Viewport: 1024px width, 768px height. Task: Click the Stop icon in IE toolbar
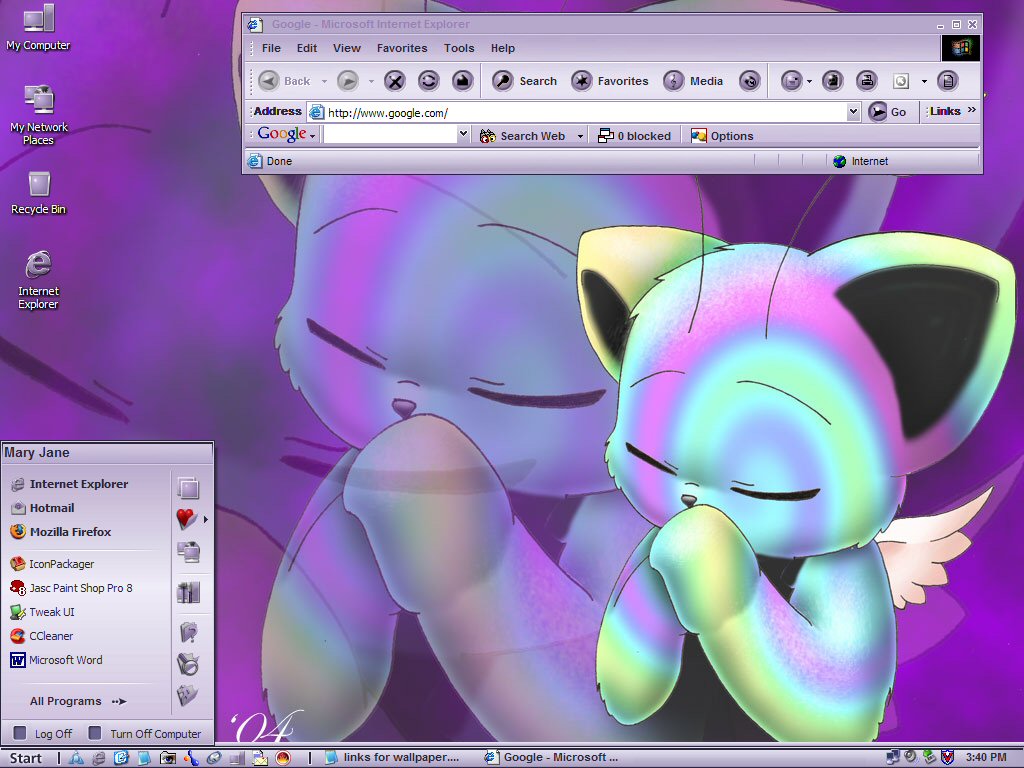[394, 81]
